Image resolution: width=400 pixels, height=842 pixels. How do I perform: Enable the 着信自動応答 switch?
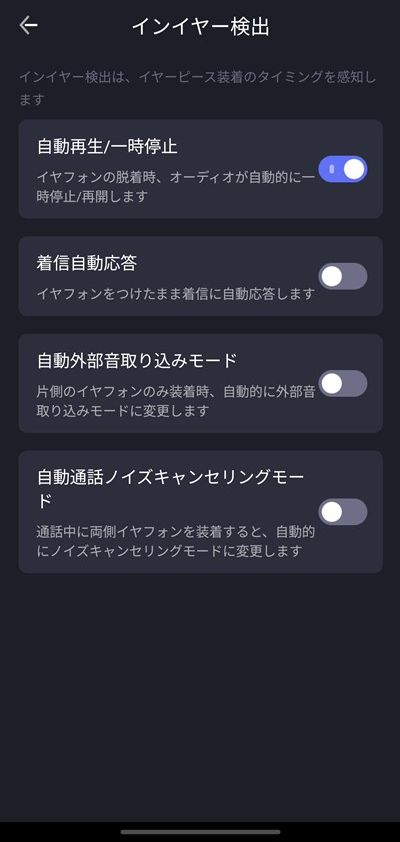pos(343,277)
